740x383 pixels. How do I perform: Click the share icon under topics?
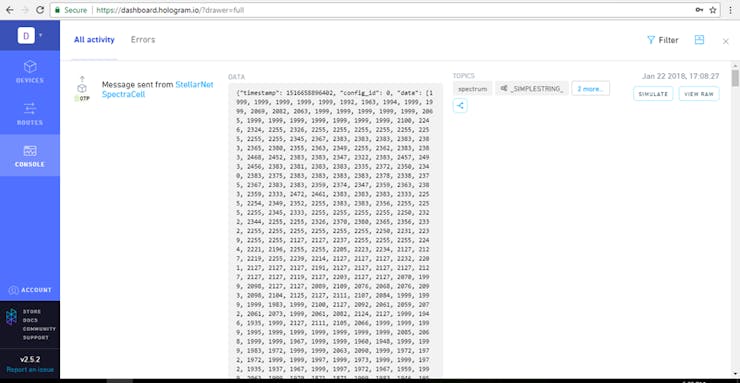(x=460, y=106)
